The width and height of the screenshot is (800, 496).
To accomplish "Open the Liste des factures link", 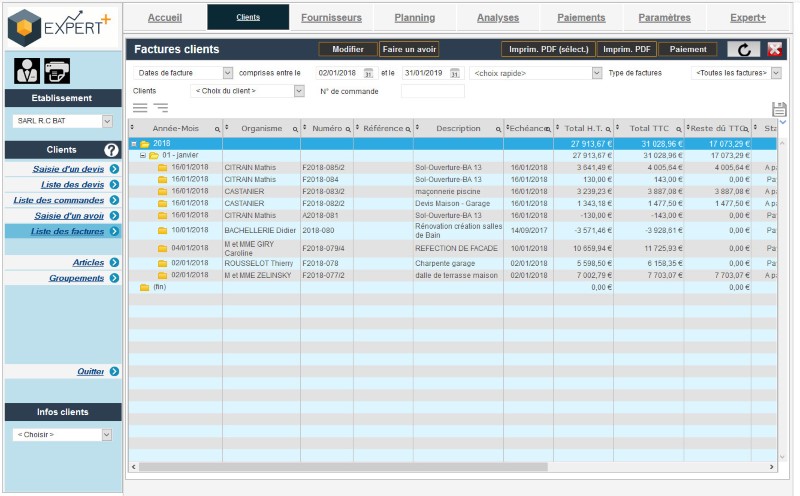I will (x=67, y=231).
